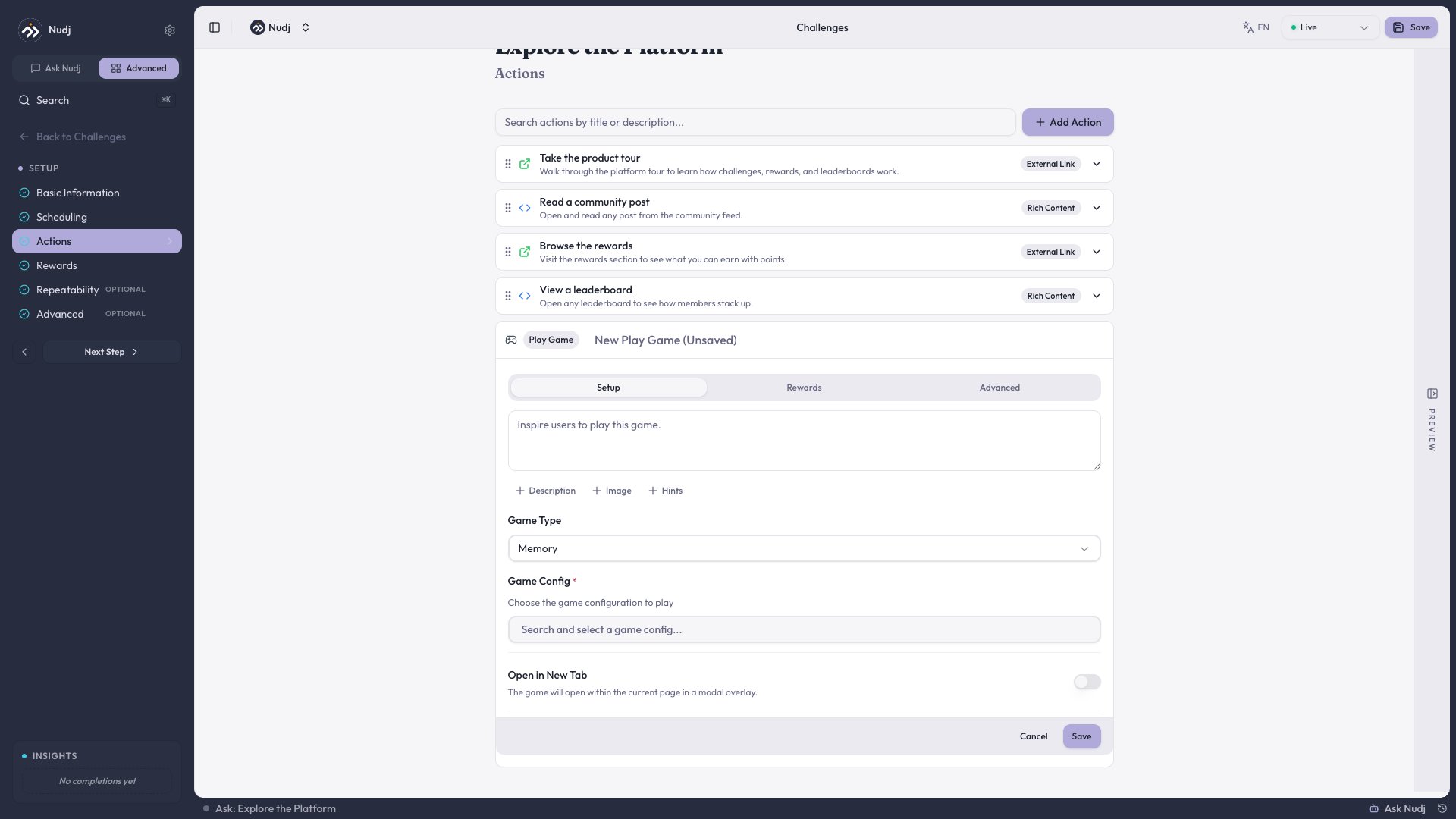Open Scheduling step in sidebar
Viewport: 1456px width, 819px height.
[97, 217]
